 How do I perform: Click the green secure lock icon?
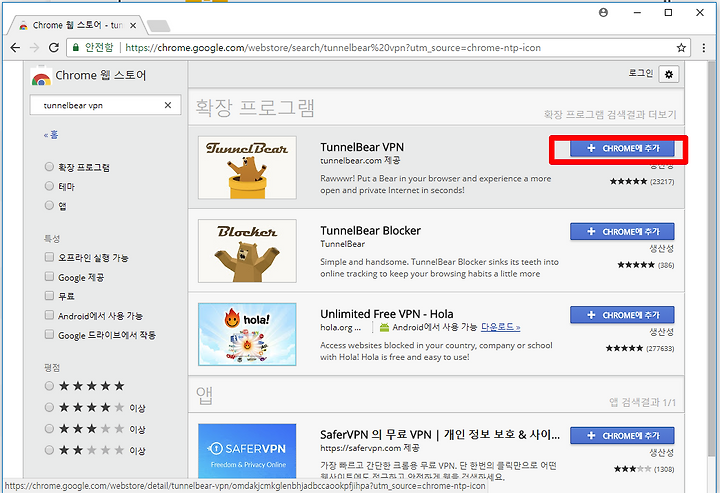pos(76,47)
